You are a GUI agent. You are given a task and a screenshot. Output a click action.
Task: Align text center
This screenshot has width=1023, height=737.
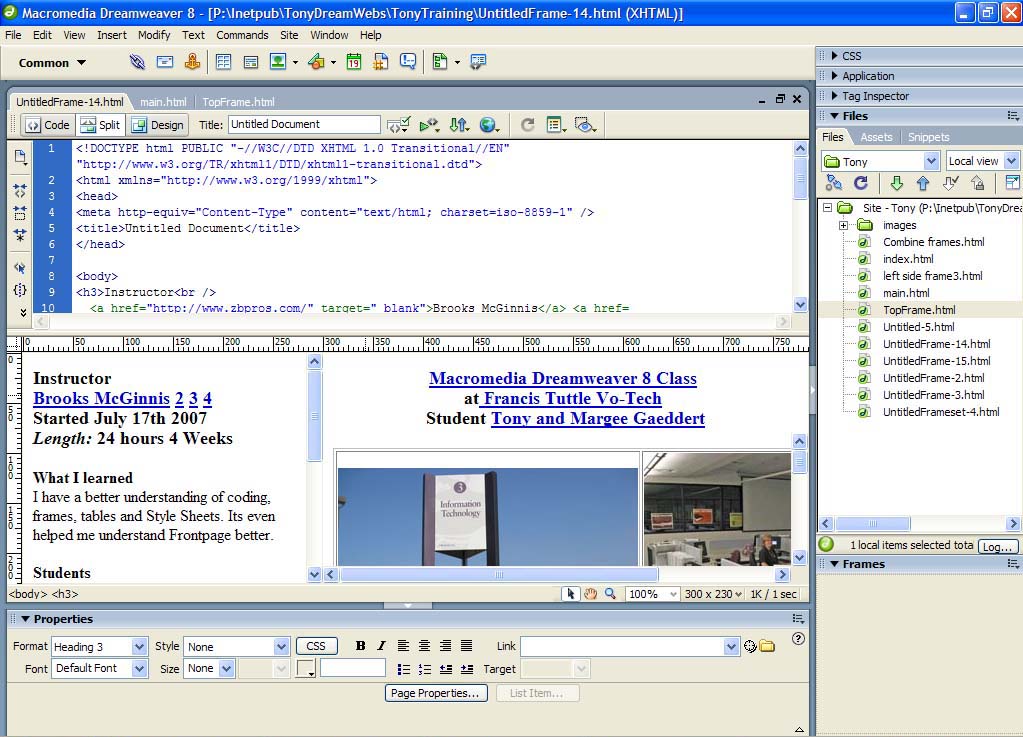(x=424, y=646)
